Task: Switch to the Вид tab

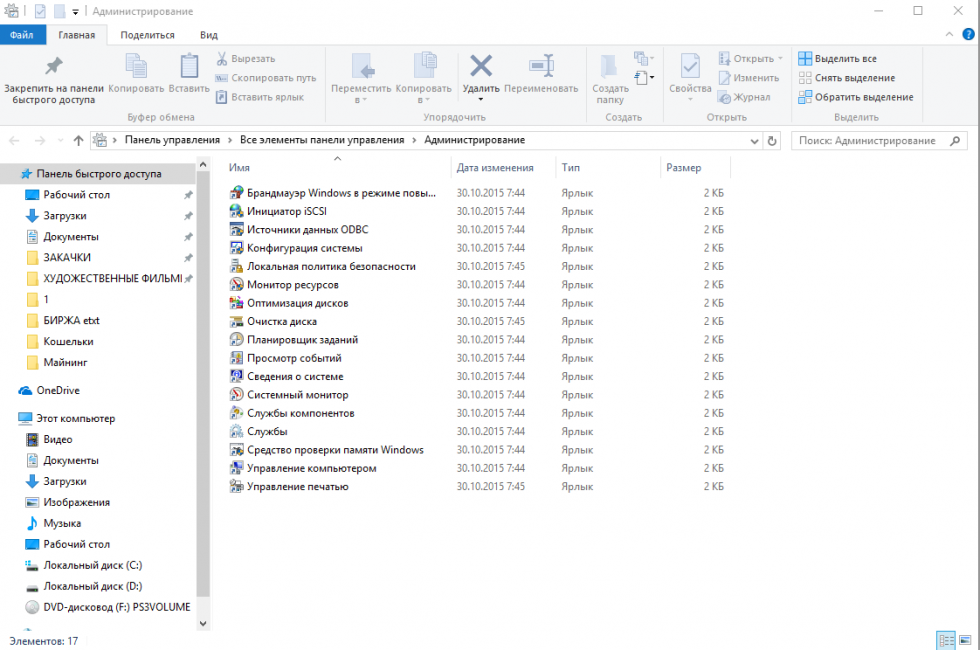Action: (x=209, y=35)
